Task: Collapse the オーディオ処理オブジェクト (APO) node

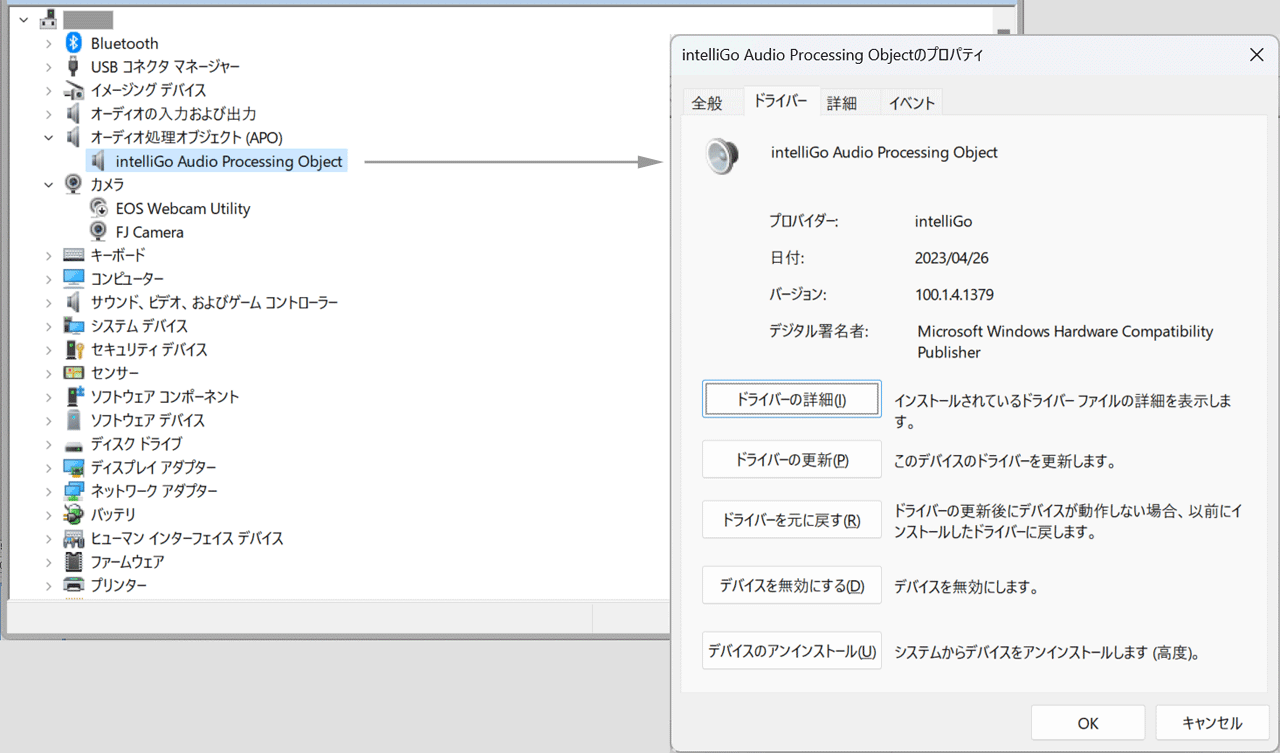Action: pyautogui.click(x=48, y=137)
